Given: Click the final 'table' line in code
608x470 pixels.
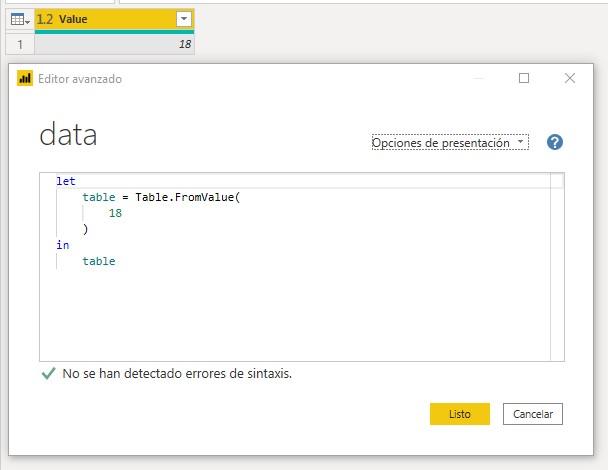Looking at the screenshot, I should [x=99, y=261].
